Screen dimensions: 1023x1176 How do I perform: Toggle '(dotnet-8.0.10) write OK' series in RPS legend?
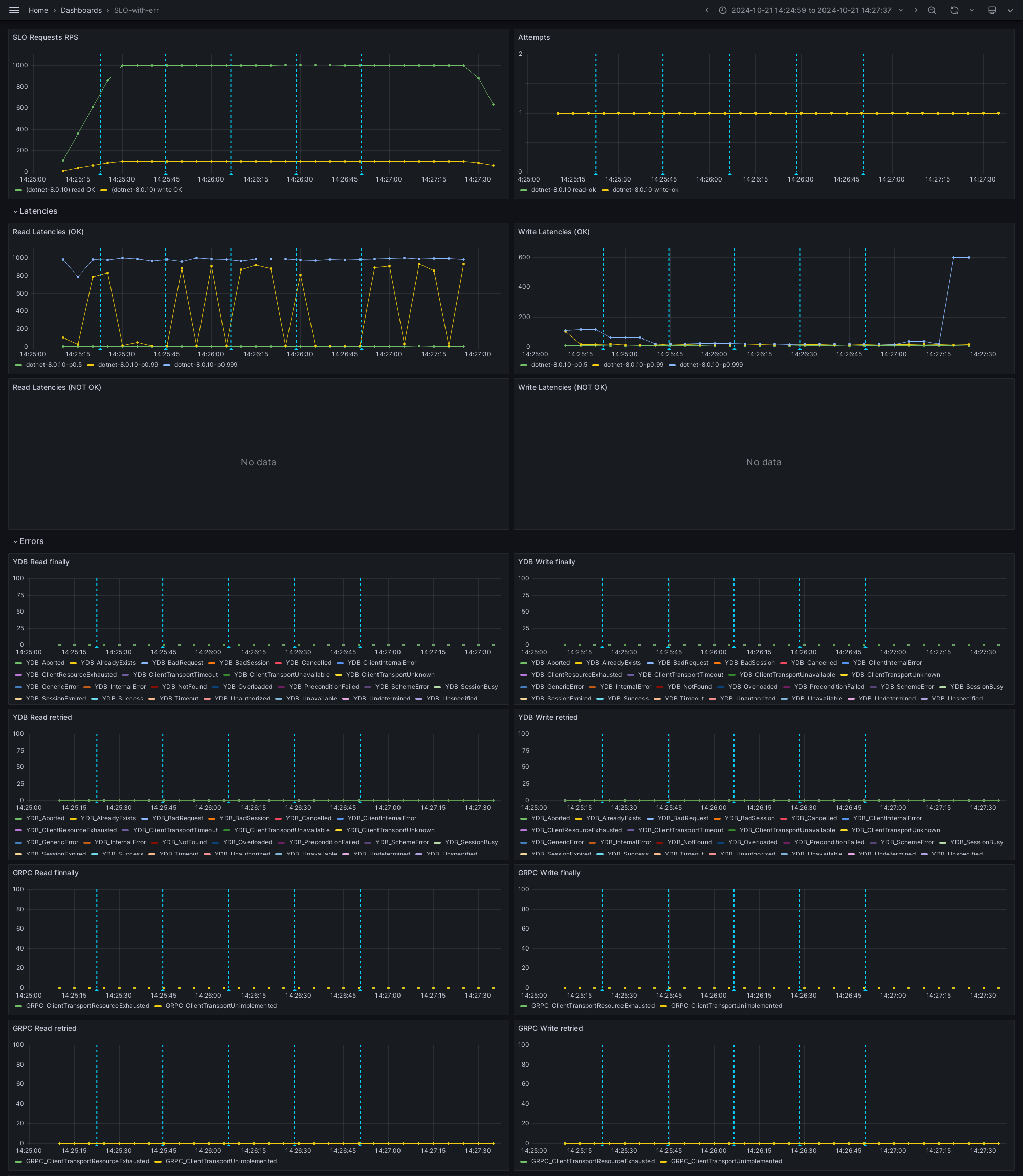147,190
